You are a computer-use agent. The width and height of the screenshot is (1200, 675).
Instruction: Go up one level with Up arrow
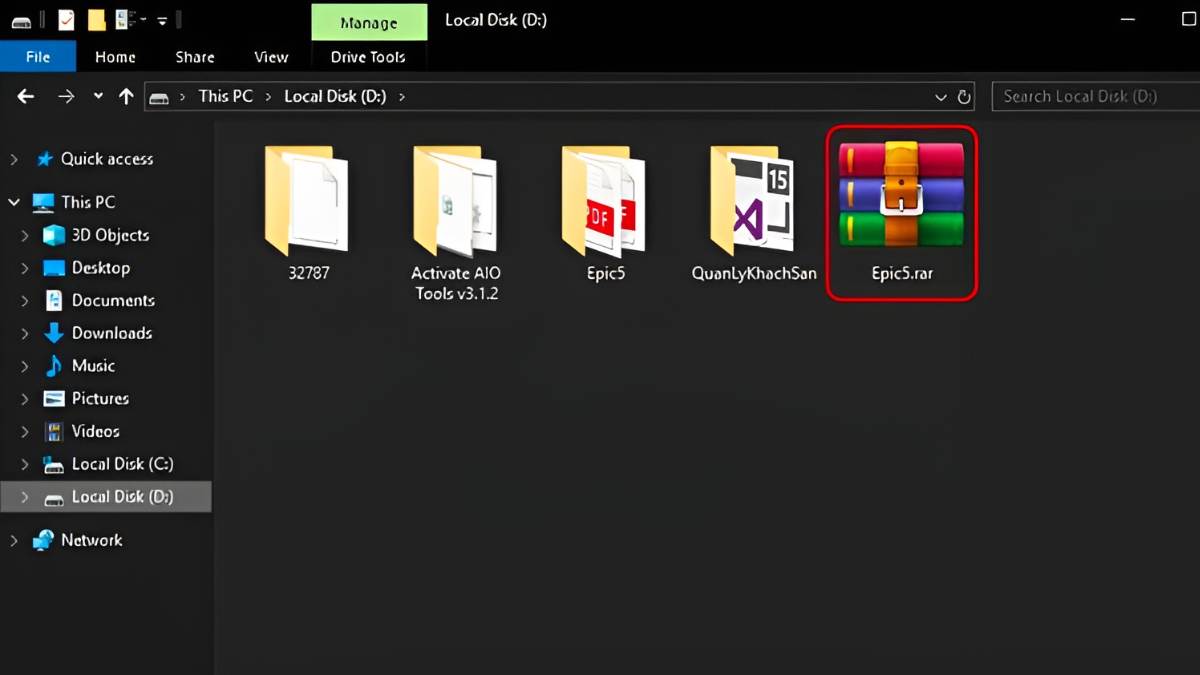click(x=126, y=96)
